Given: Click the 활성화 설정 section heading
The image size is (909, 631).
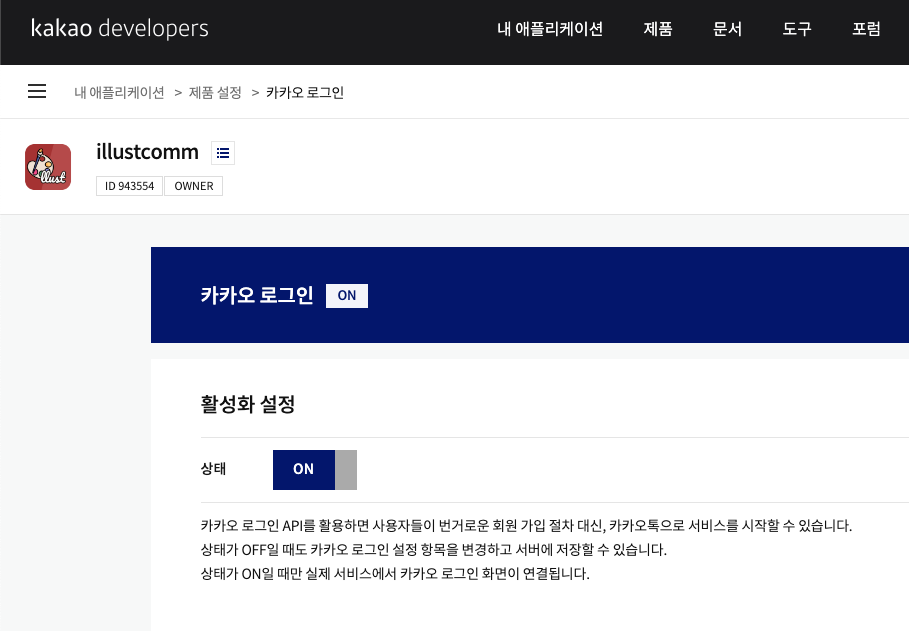Looking at the screenshot, I should pos(248,404).
